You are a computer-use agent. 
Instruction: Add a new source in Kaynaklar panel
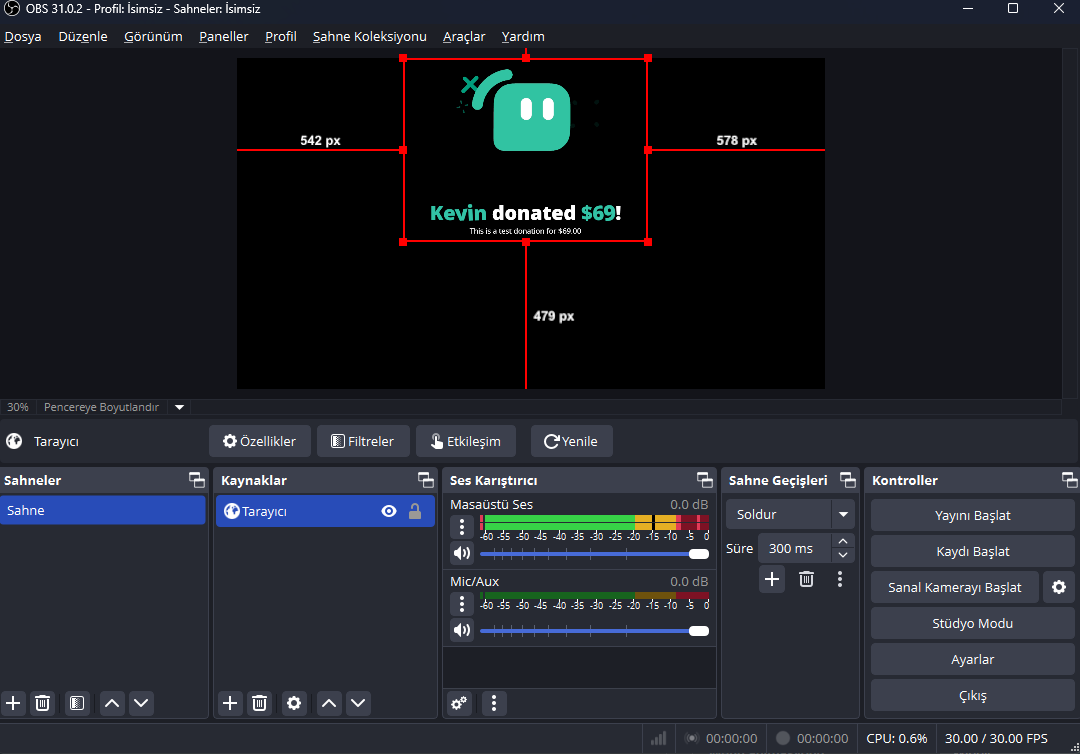[x=230, y=703]
